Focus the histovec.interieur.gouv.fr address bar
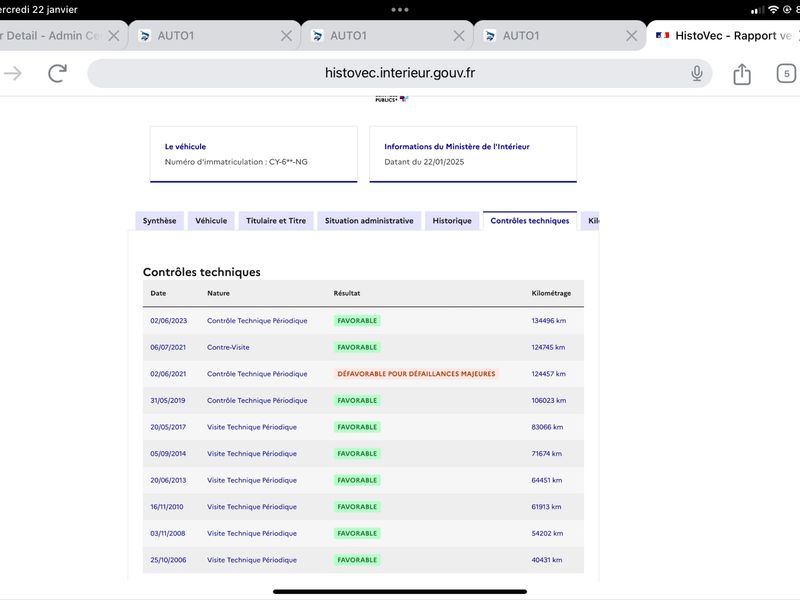Screen dimensions: 800x600 point(399,73)
